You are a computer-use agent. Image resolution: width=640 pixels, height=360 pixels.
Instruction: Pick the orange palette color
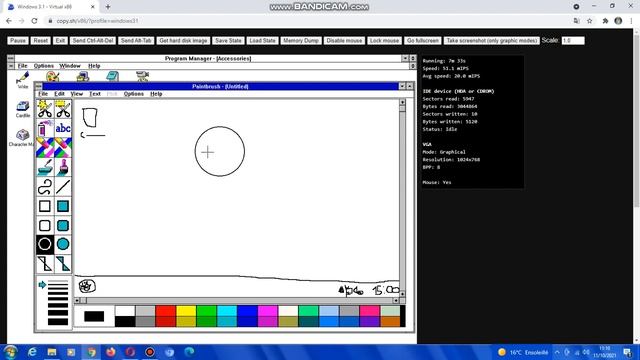point(390,322)
